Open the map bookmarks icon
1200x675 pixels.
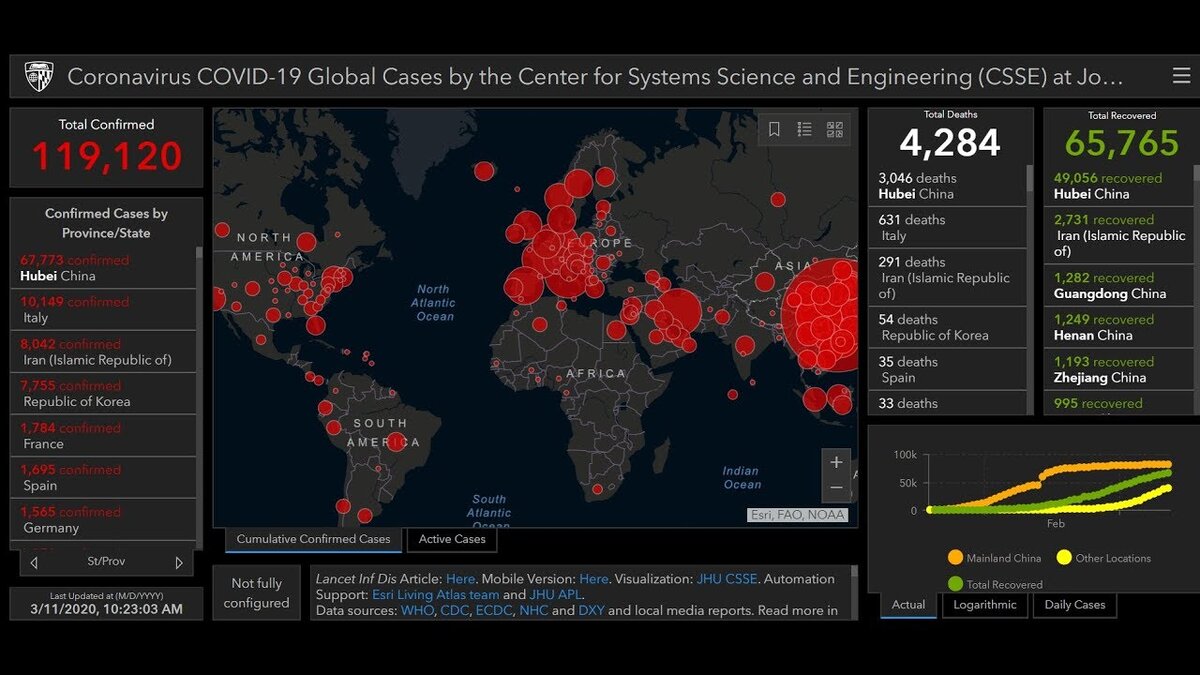774,129
